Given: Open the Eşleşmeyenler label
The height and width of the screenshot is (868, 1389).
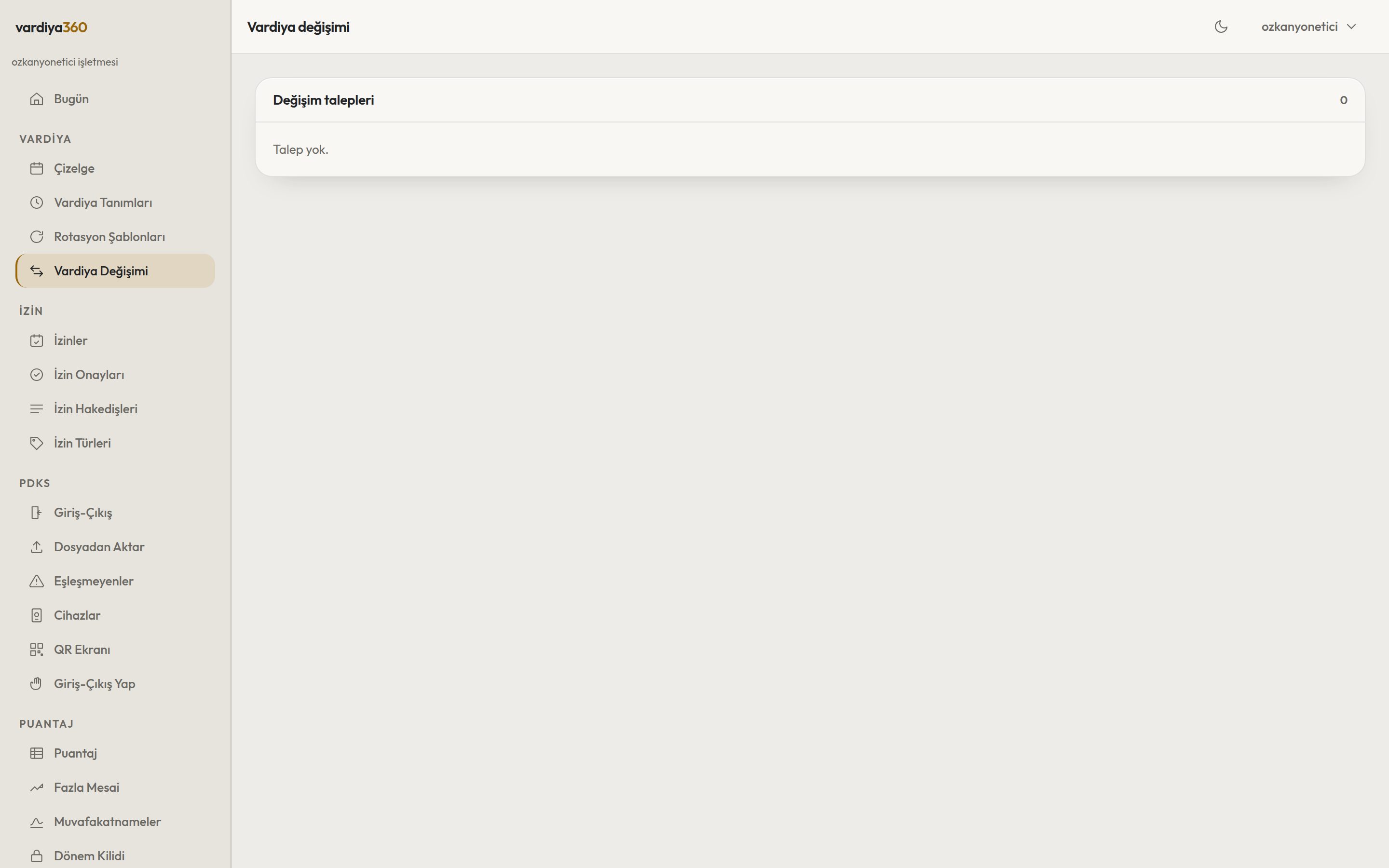Looking at the screenshot, I should click(x=94, y=582).
